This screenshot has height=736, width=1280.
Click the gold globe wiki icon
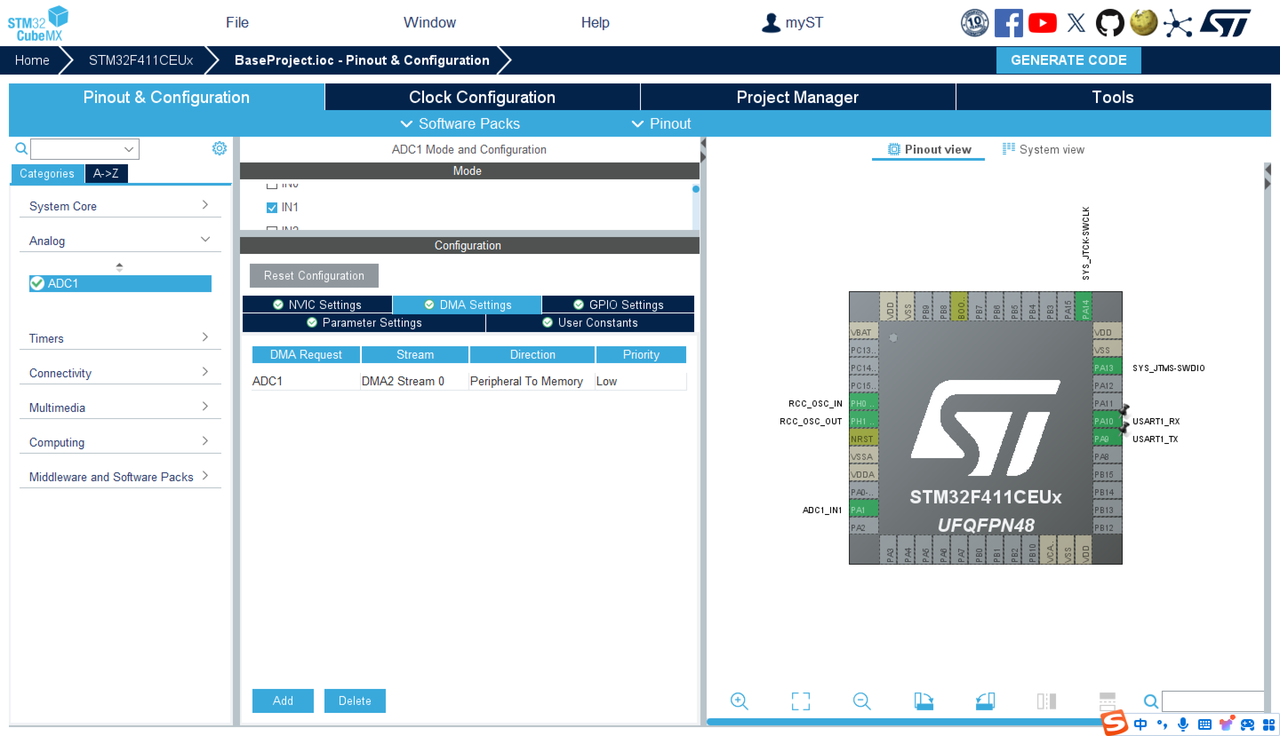pos(1144,22)
